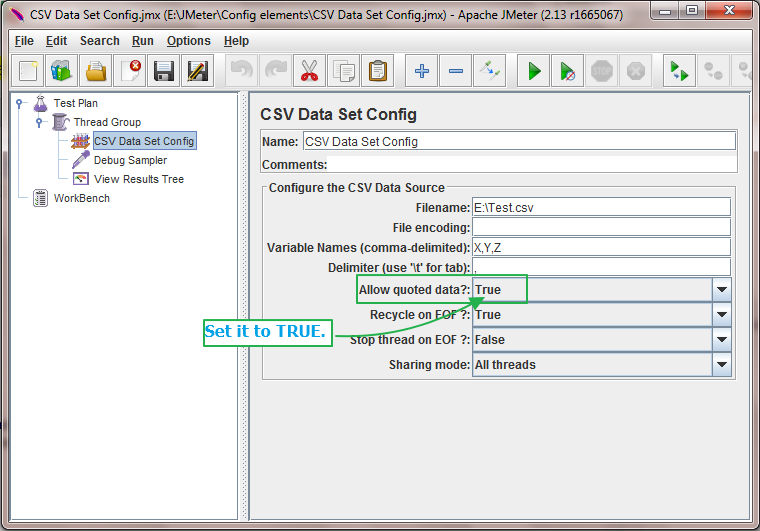The image size is (760, 531).
Task: Click the Recycle on EOF value True
Action: tap(488, 314)
